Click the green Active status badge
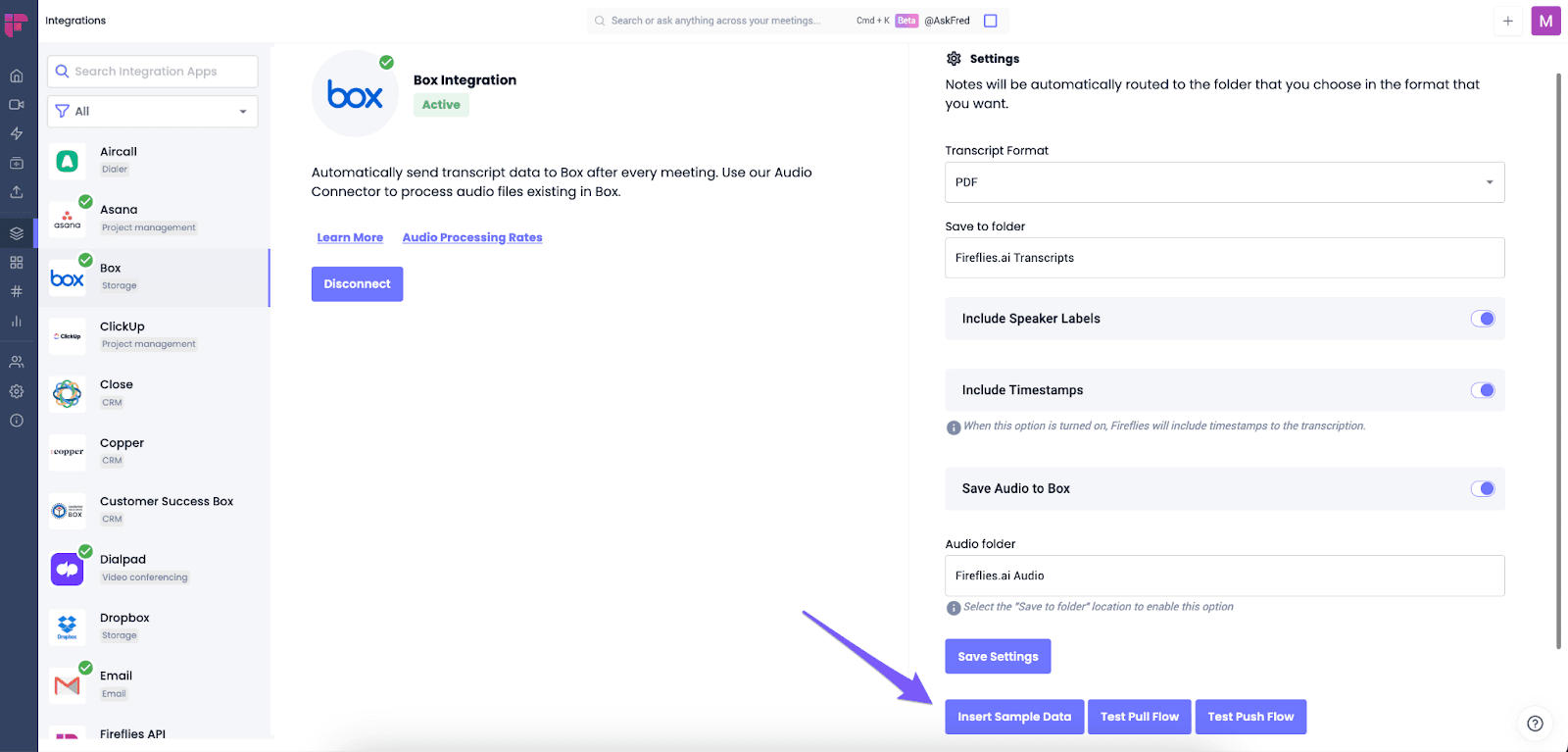 tap(441, 105)
